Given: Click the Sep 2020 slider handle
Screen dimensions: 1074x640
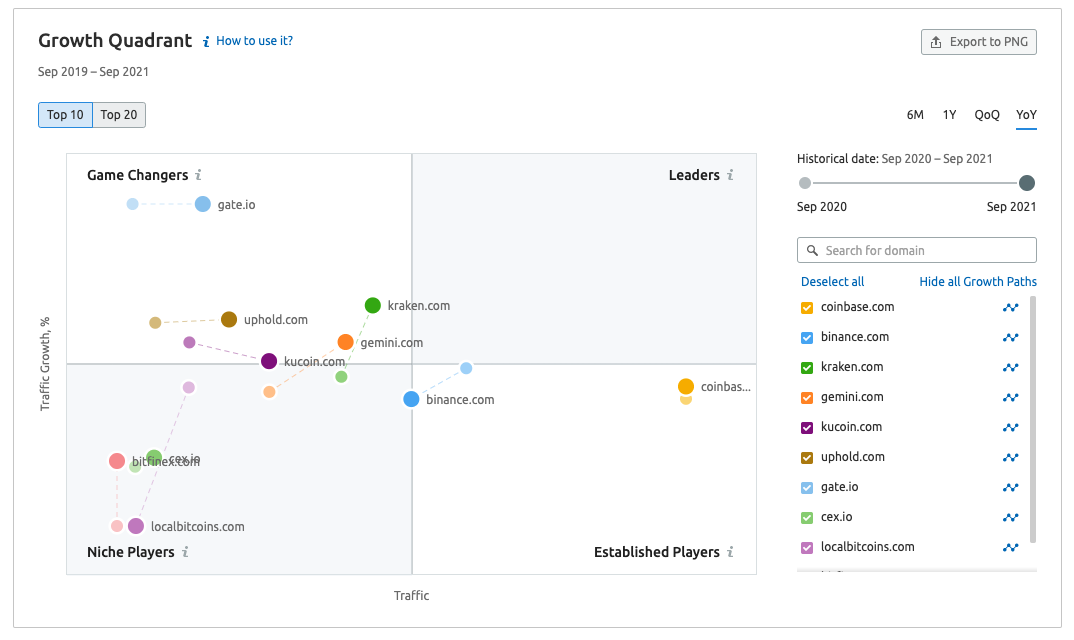Looking at the screenshot, I should pyautogui.click(x=805, y=183).
